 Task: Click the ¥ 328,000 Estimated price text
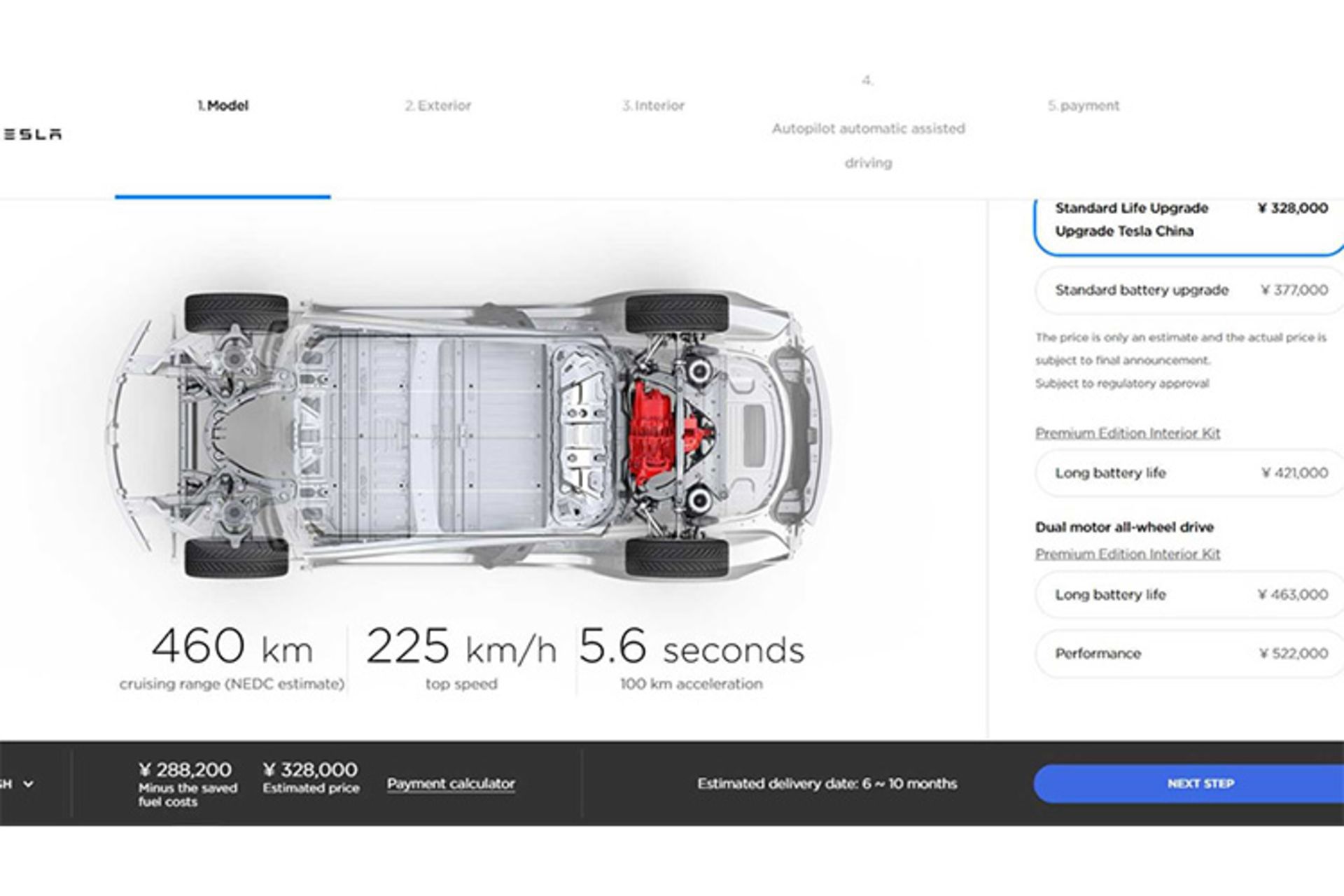[311, 778]
